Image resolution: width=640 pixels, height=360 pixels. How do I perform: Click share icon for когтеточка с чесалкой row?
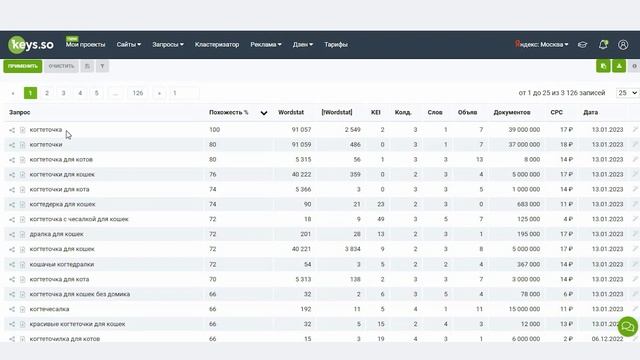[x=12, y=220]
